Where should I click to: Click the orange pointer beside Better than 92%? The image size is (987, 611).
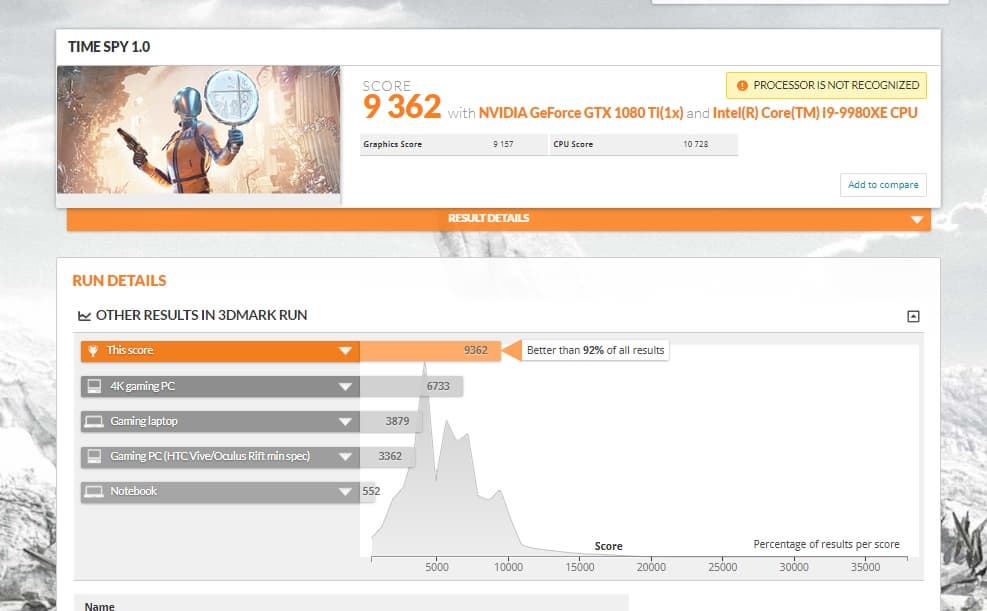click(512, 351)
